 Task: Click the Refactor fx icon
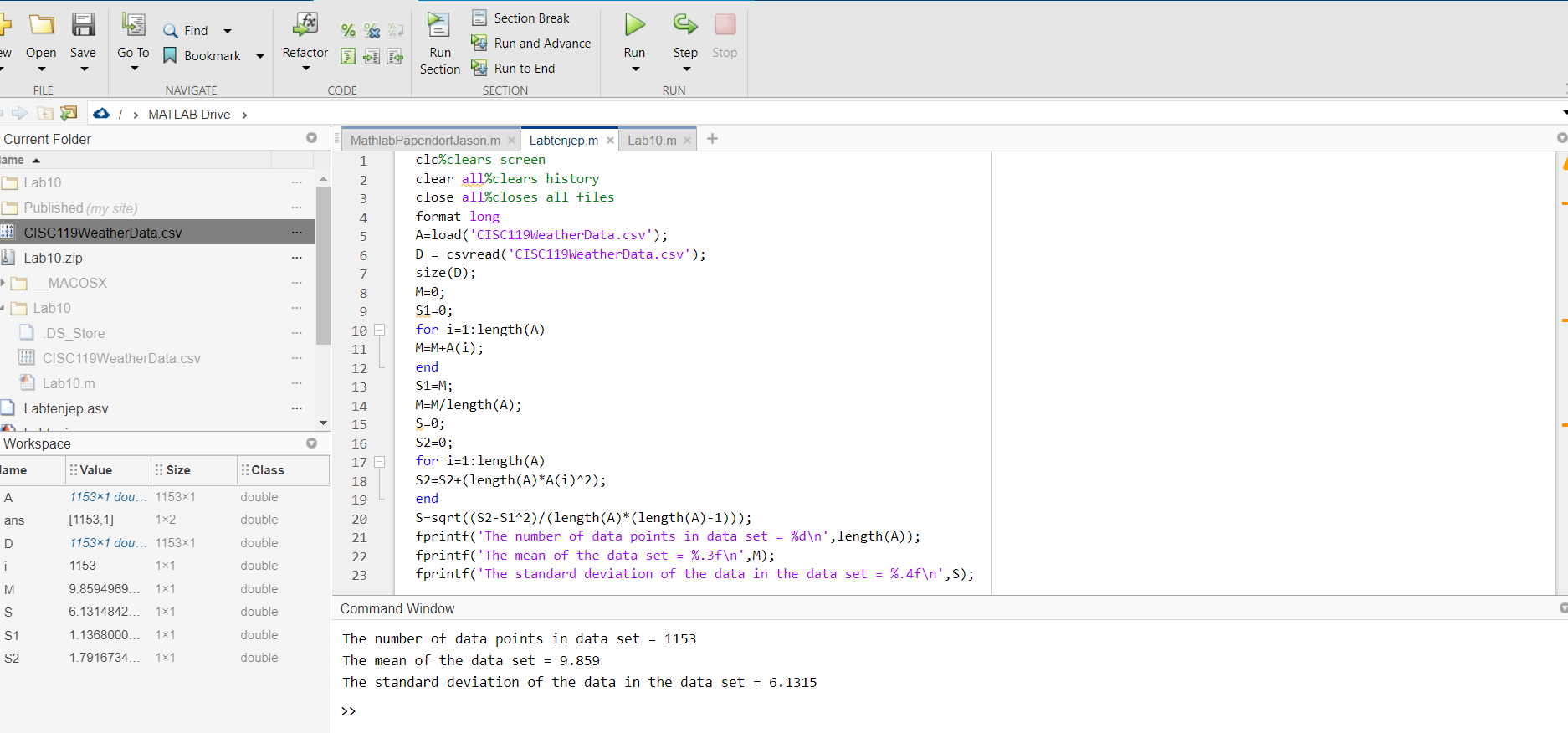point(305,24)
